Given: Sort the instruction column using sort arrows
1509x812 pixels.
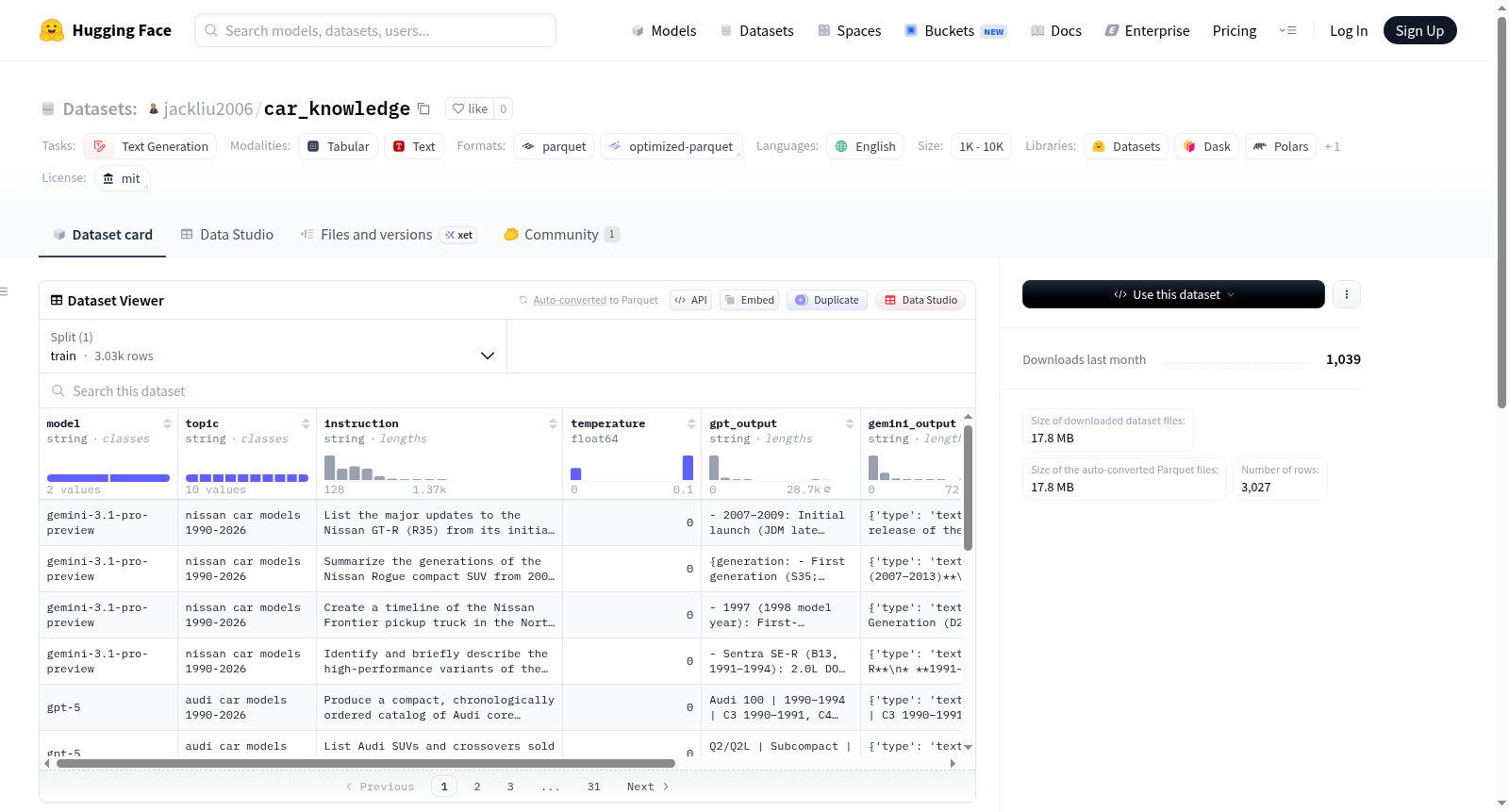Looking at the screenshot, I should [x=553, y=423].
